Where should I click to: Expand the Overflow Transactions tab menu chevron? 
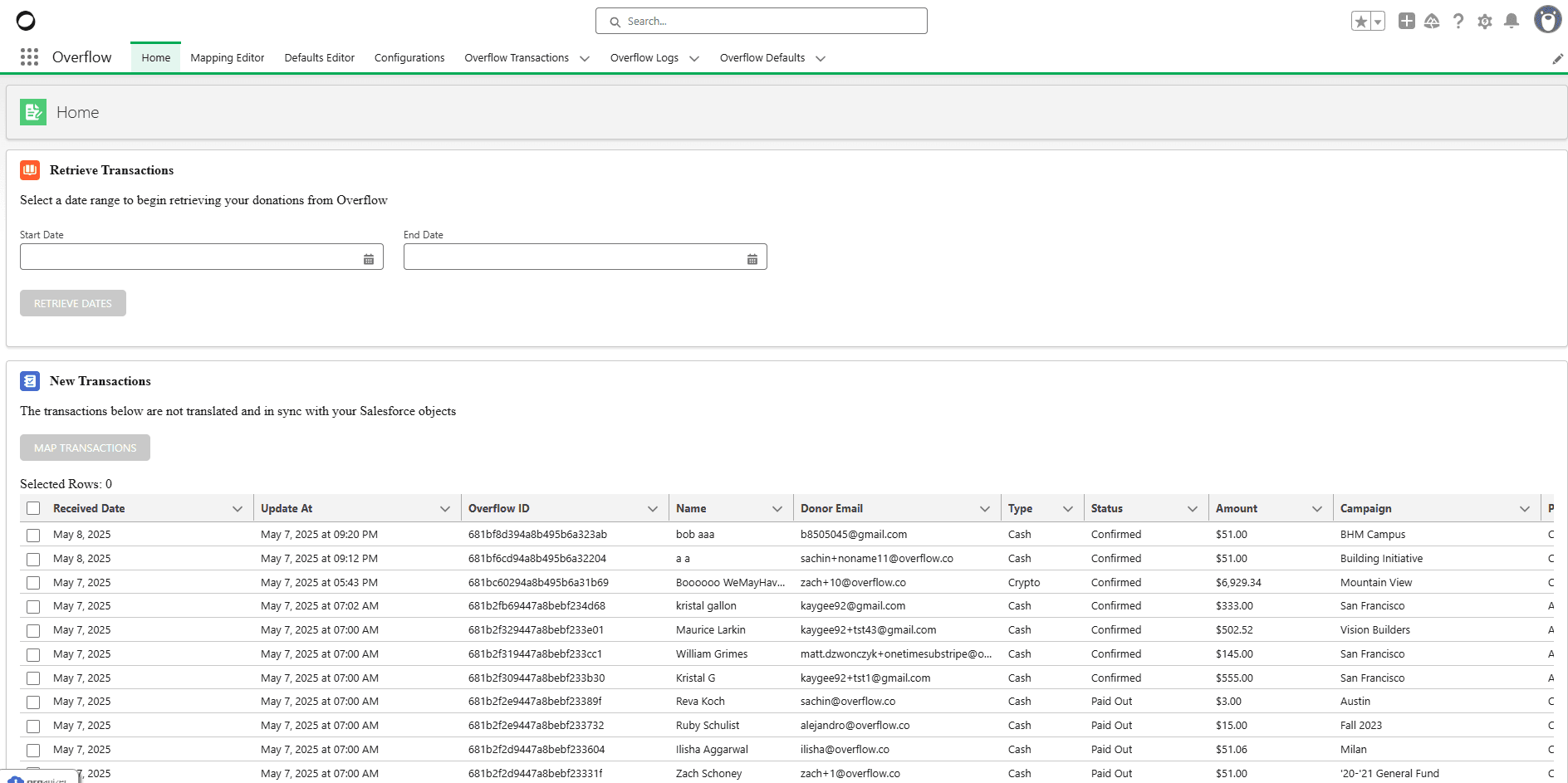coord(585,58)
